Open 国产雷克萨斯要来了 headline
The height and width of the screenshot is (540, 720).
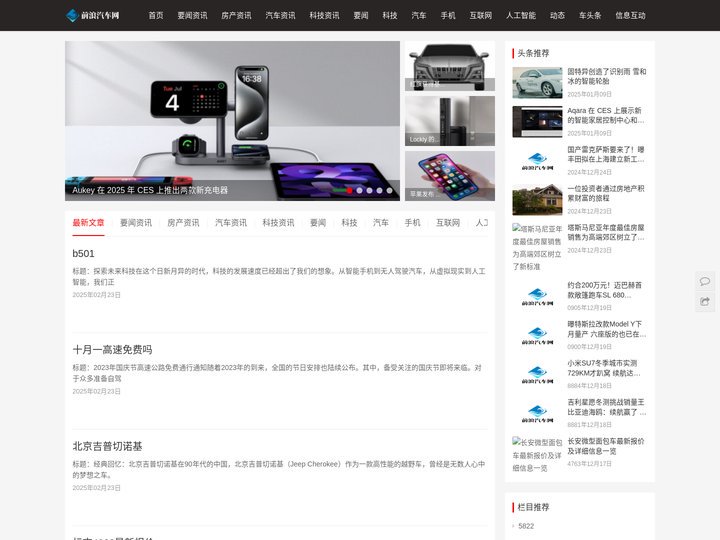click(x=606, y=154)
